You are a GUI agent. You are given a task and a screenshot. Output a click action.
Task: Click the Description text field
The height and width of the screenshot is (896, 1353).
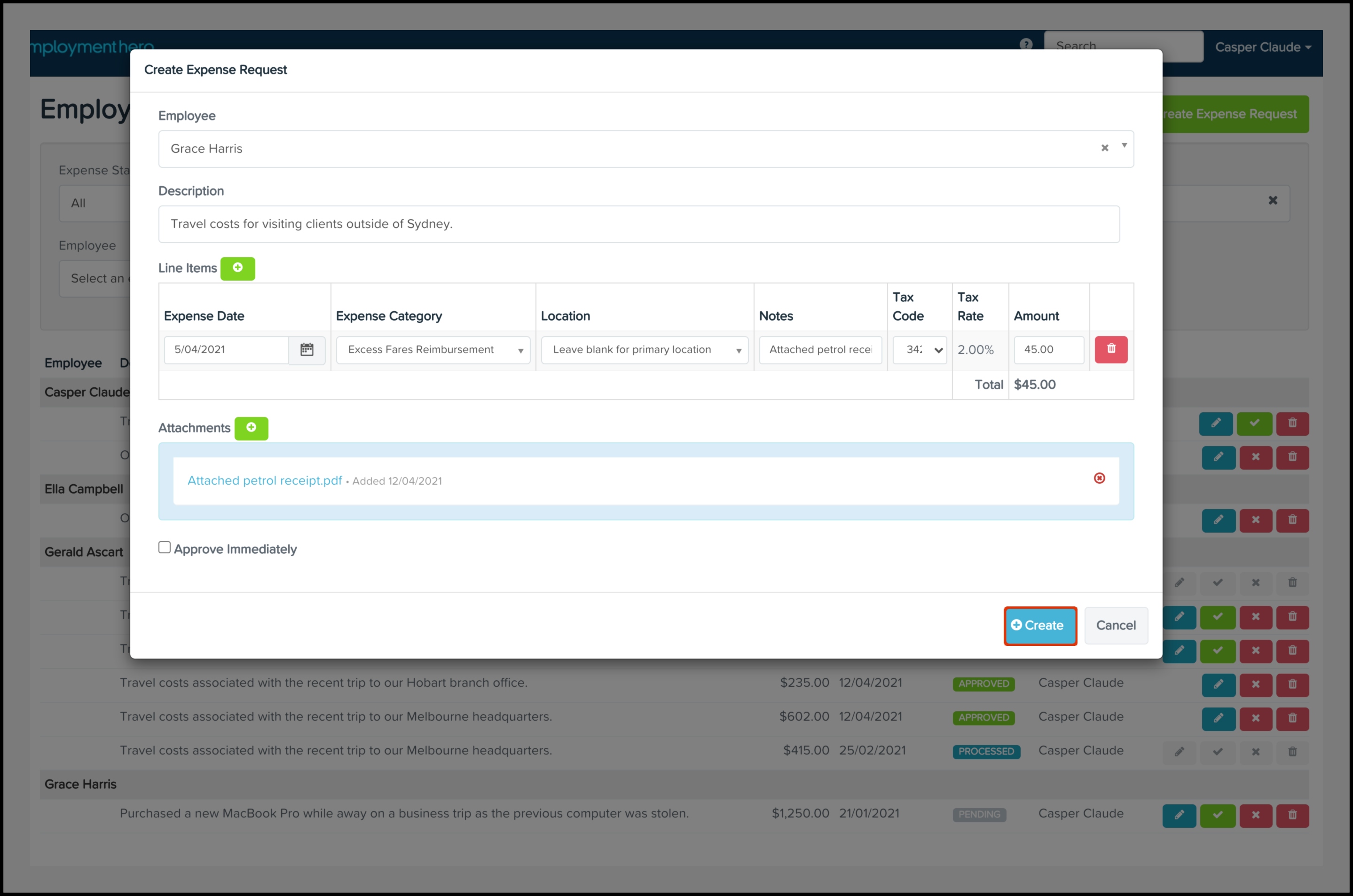point(638,224)
